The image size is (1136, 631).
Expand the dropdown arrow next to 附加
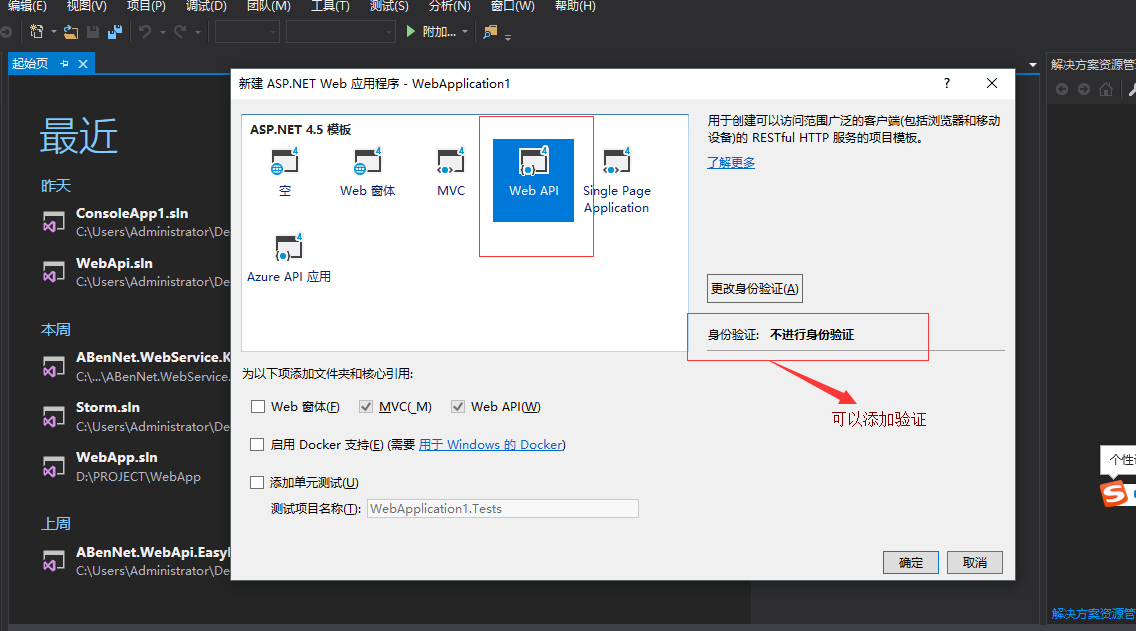pos(465,32)
